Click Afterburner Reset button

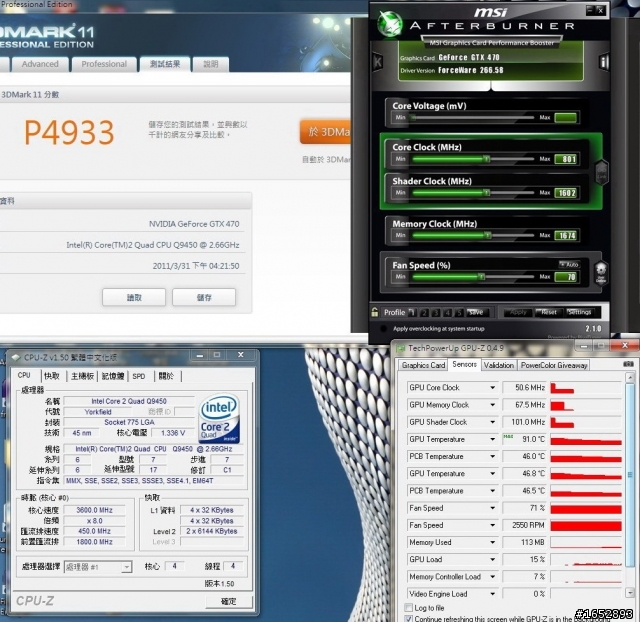click(549, 312)
